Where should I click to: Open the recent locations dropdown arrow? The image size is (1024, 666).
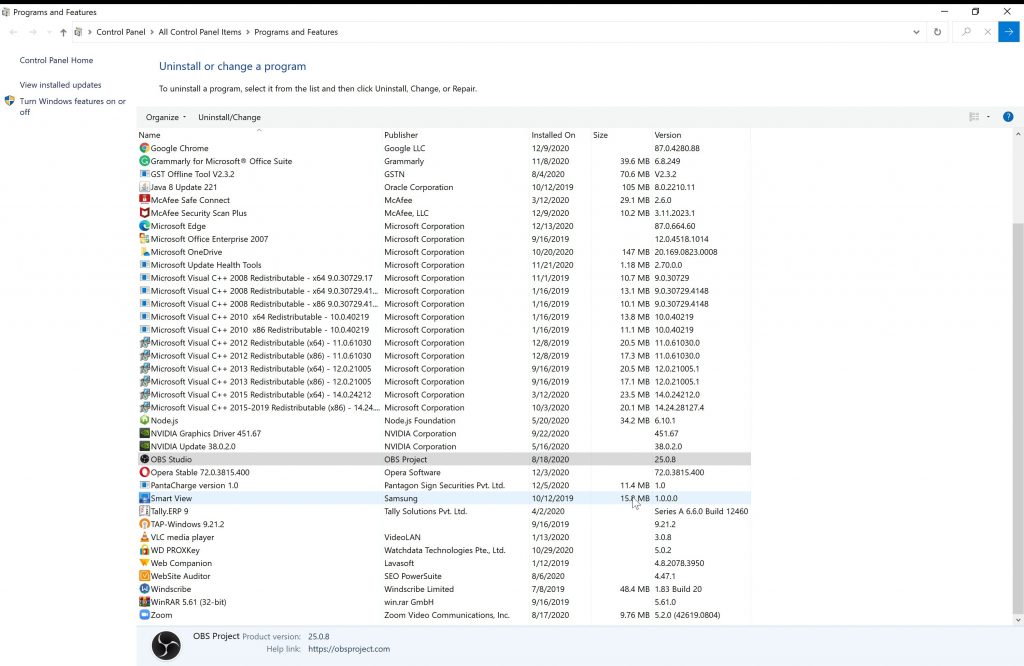49,32
